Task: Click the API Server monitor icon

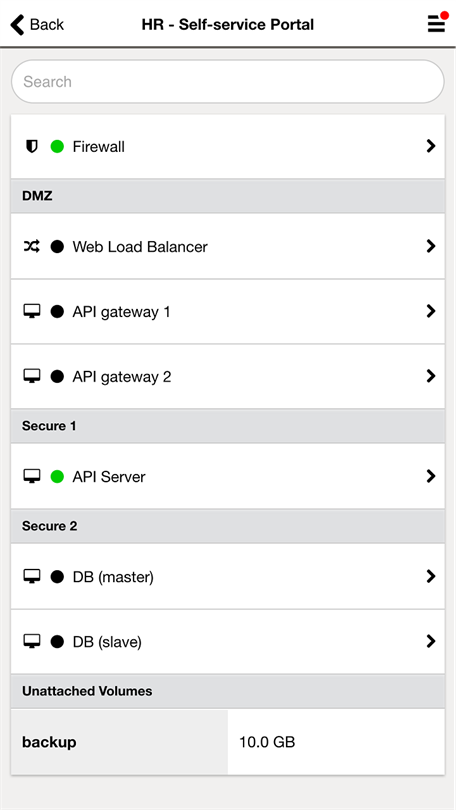Action: [32, 476]
